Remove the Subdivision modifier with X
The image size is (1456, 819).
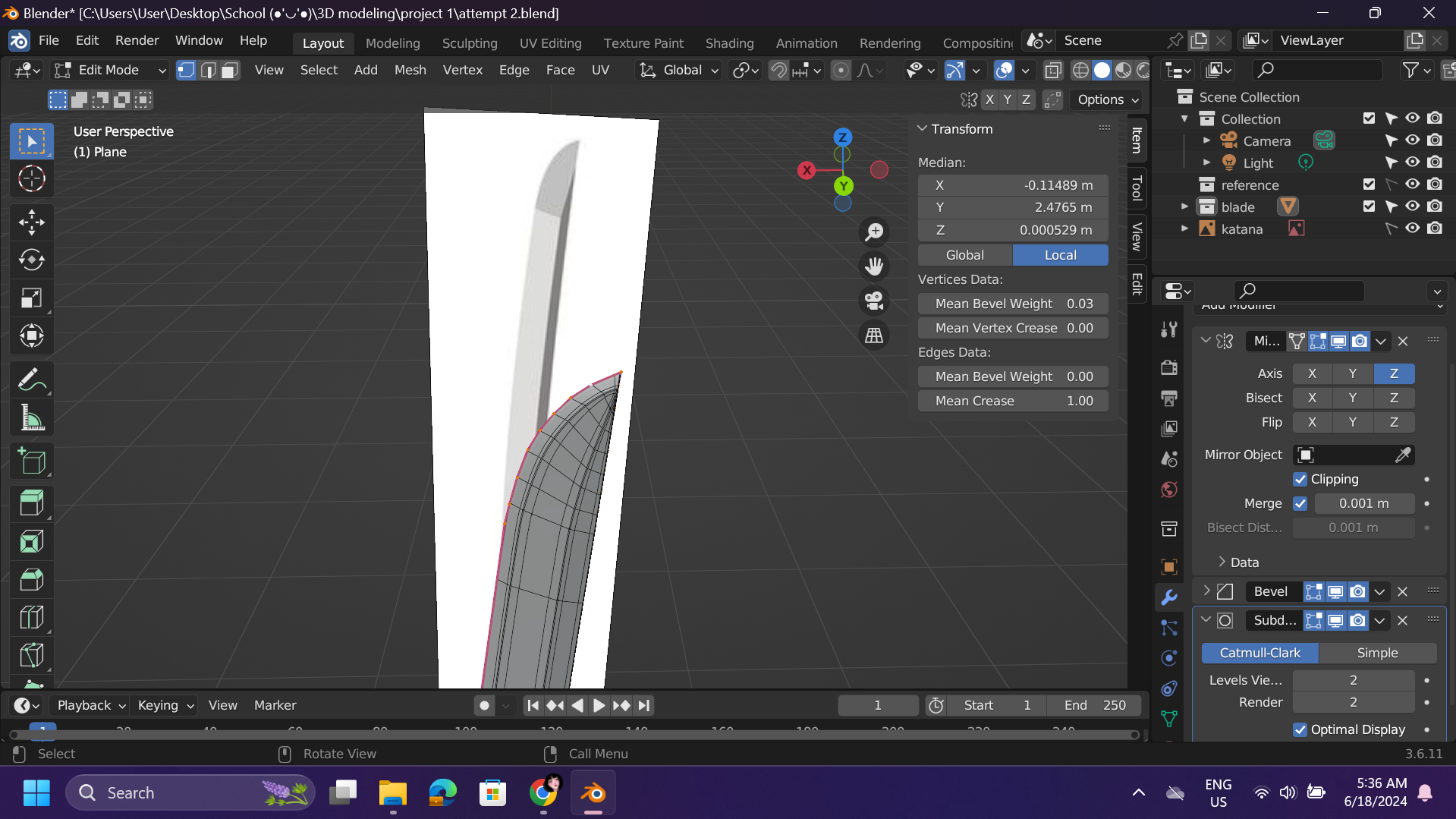pyautogui.click(x=1402, y=620)
